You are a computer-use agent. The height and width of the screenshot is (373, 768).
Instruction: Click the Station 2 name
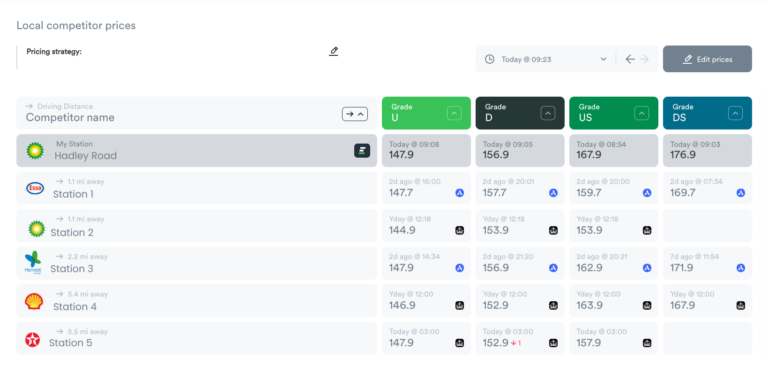coord(72,232)
